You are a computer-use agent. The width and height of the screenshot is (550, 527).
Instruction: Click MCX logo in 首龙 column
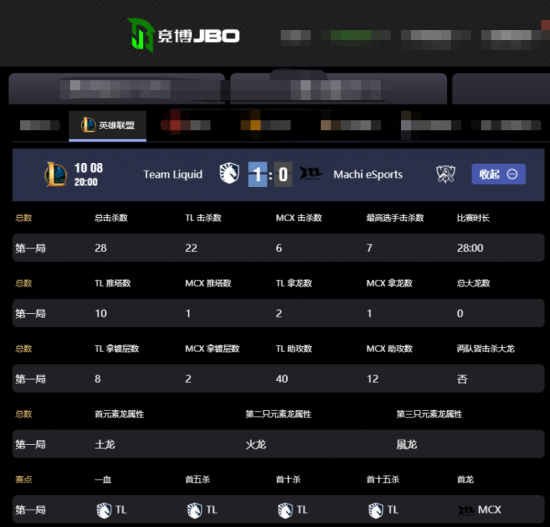coord(466,510)
